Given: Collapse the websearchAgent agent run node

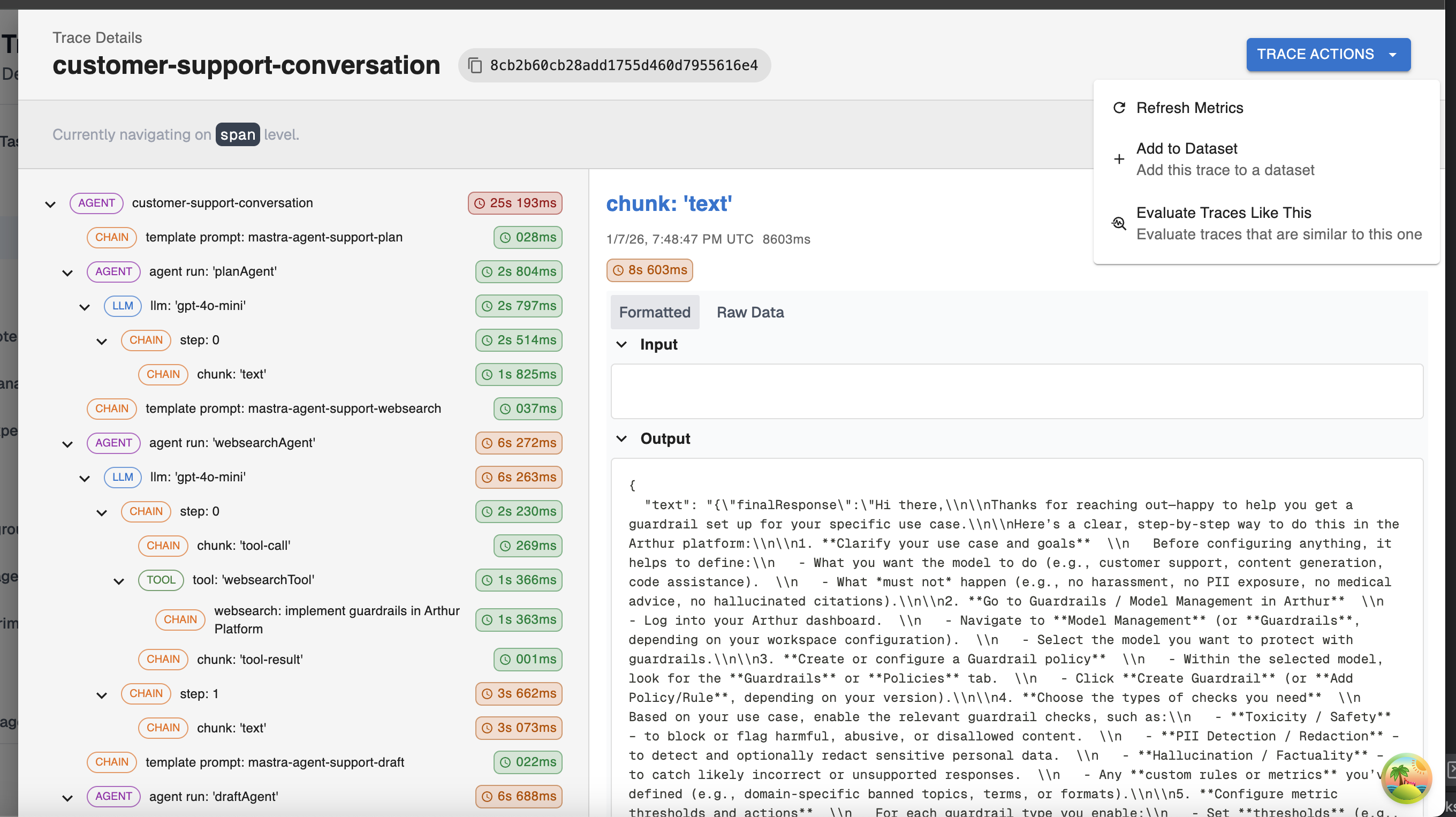Looking at the screenshot, I should pyautogui.click(x=67, y=444).
